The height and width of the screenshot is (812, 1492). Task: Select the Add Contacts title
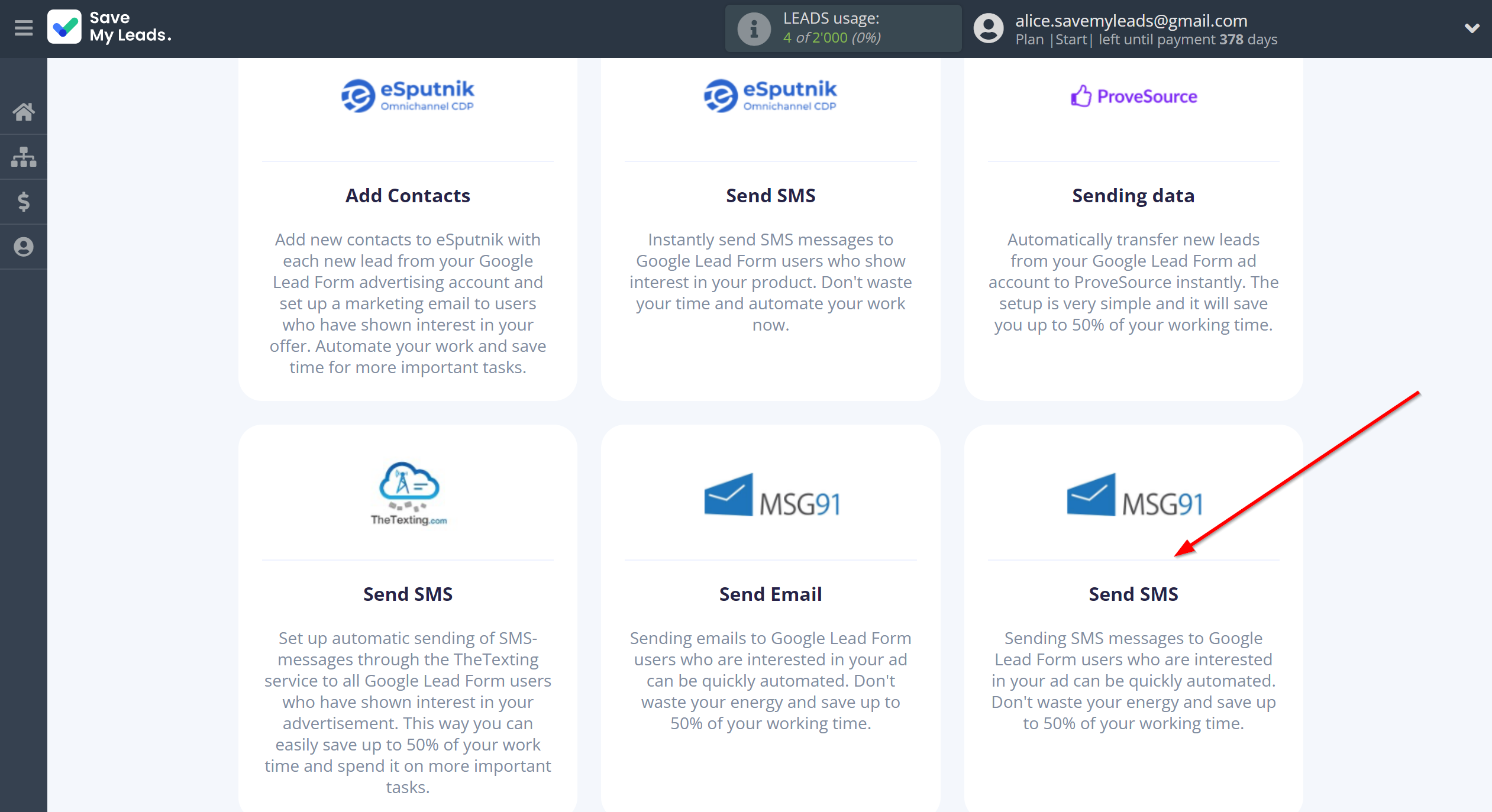click(408, 196)
